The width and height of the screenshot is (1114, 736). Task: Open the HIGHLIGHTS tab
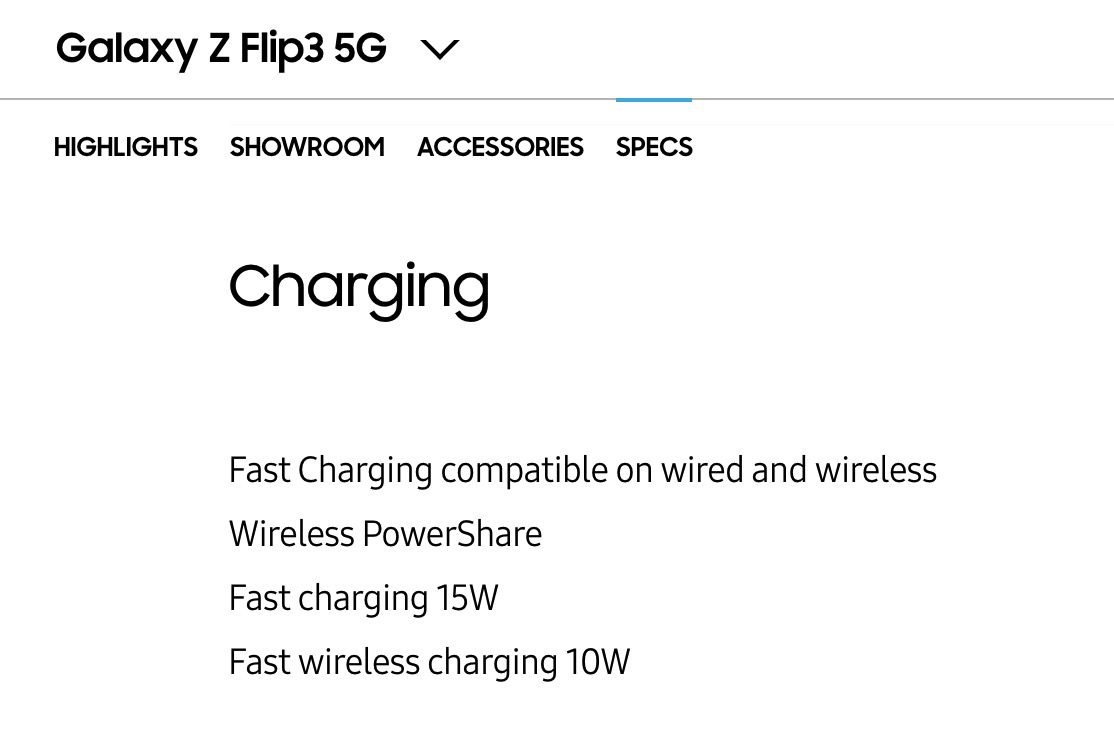(x=126, y=147)
